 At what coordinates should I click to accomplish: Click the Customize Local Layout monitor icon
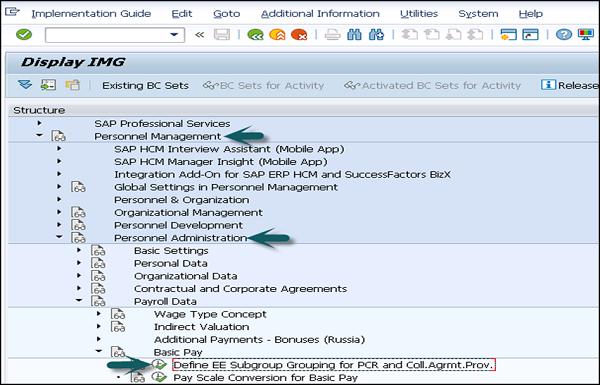tap(585, 35)
